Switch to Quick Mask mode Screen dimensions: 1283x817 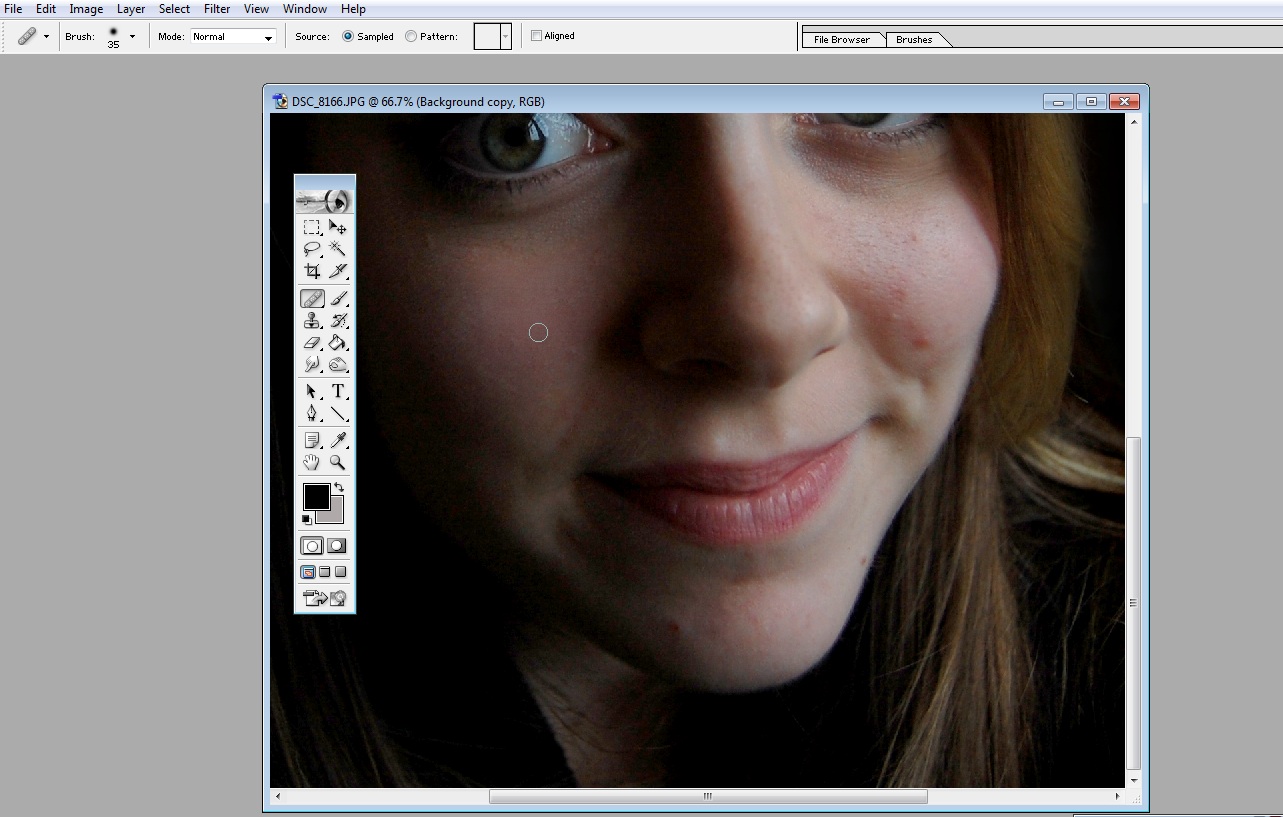337,546
